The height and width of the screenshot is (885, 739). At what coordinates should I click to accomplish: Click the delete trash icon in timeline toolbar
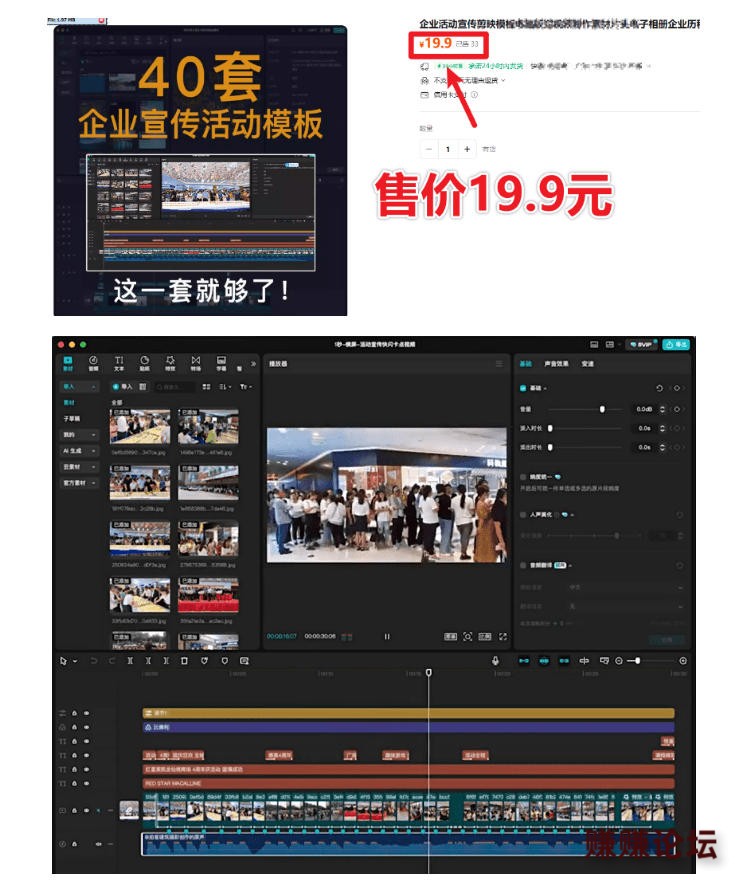point(184,660)
